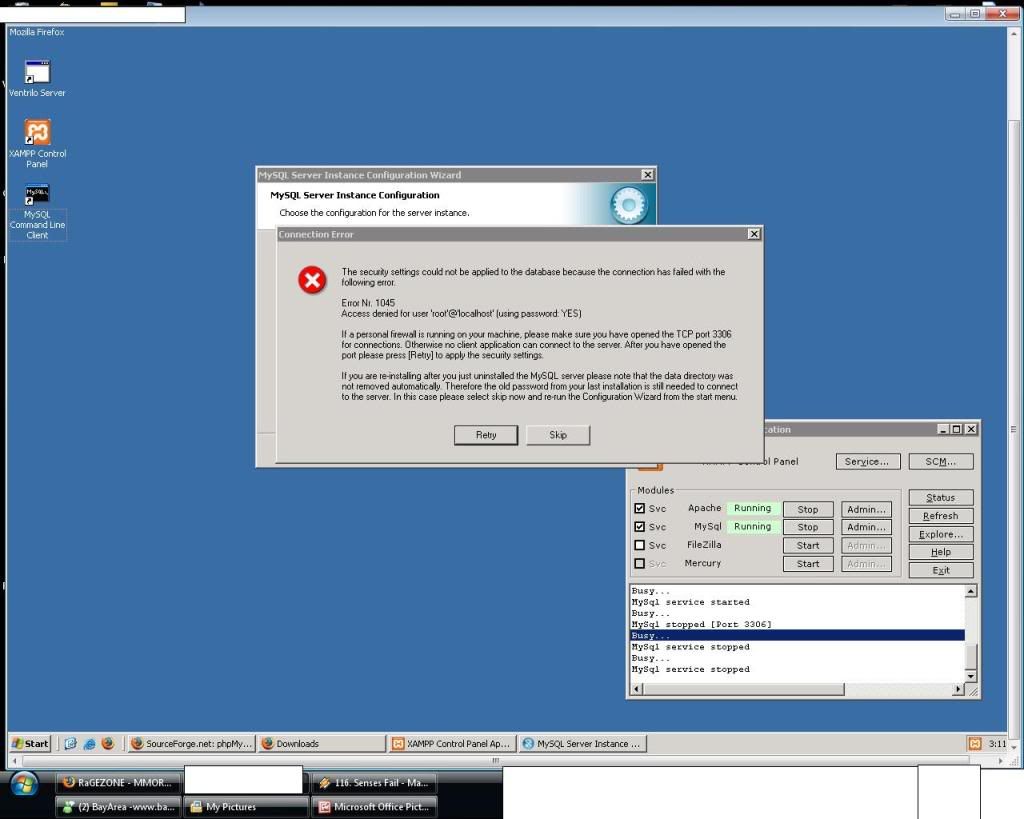Open the MySQL Command Line Client shortcut
Viewport: 1024px width, 819px height.
coord(37,194)
